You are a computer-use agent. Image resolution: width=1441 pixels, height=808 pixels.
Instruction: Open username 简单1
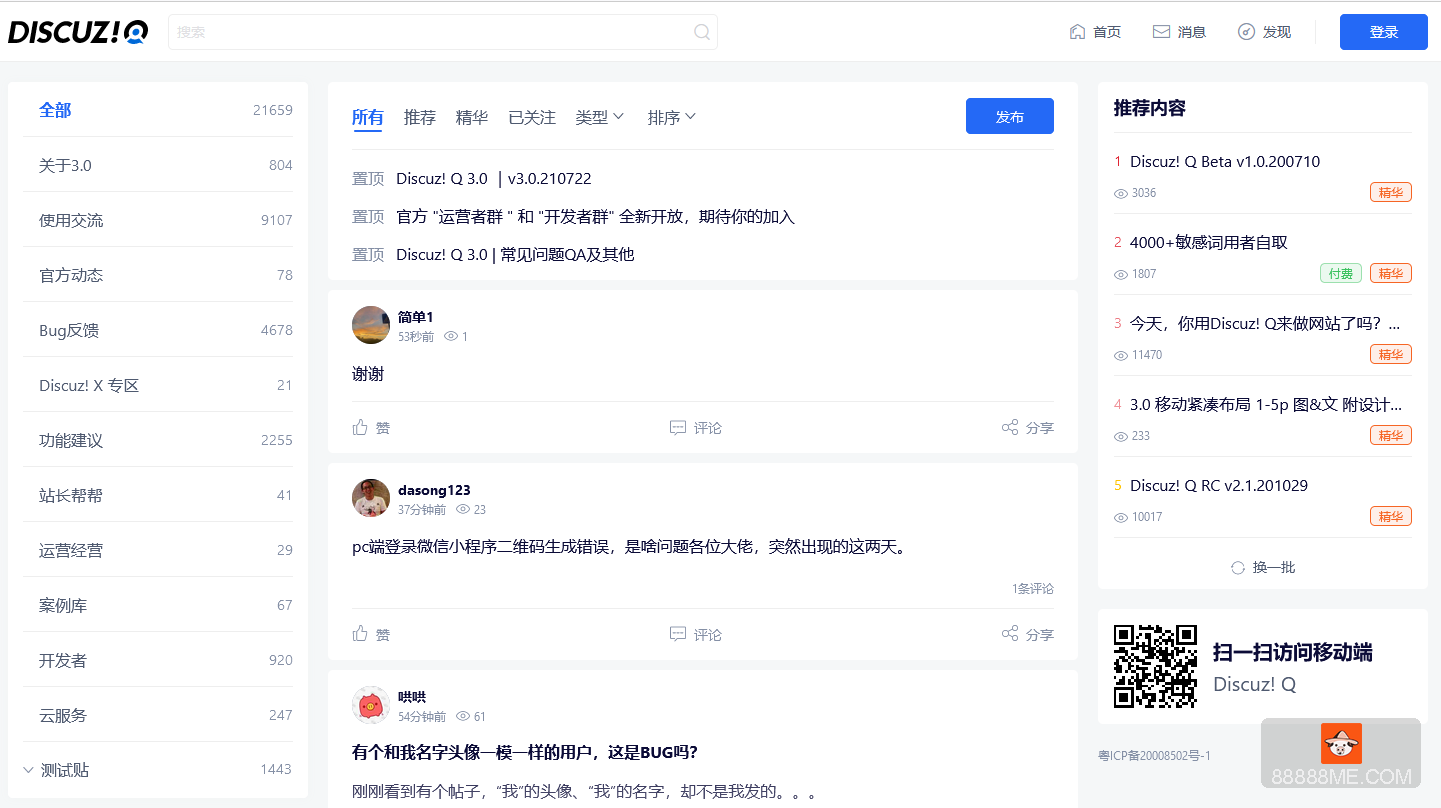[416, 317]
